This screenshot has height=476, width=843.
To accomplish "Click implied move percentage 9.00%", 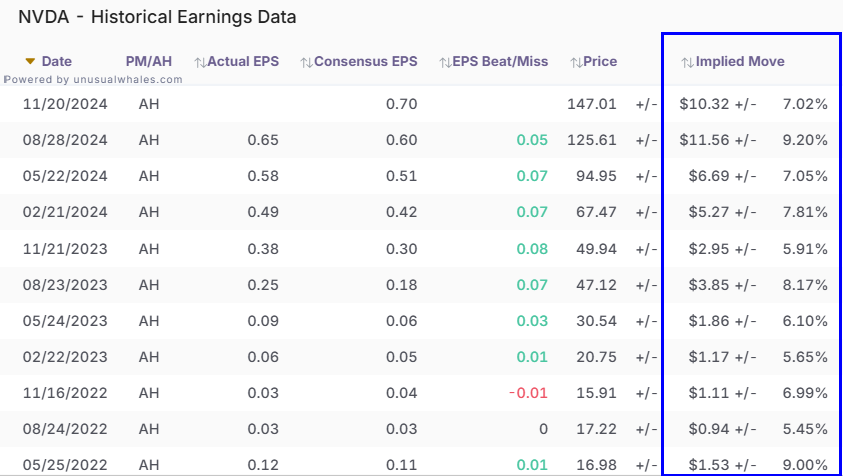I will click(805, 465).
